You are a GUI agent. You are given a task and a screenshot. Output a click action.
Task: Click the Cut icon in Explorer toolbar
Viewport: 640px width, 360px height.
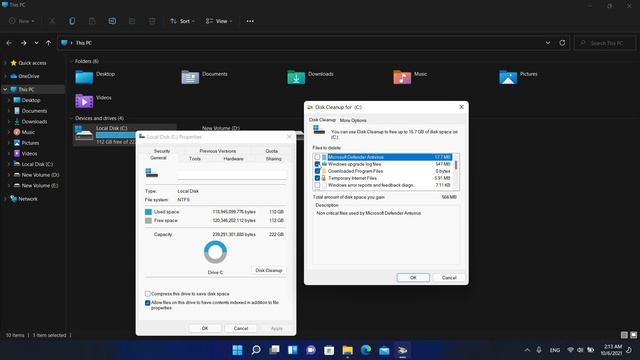[x=52, y=21]
